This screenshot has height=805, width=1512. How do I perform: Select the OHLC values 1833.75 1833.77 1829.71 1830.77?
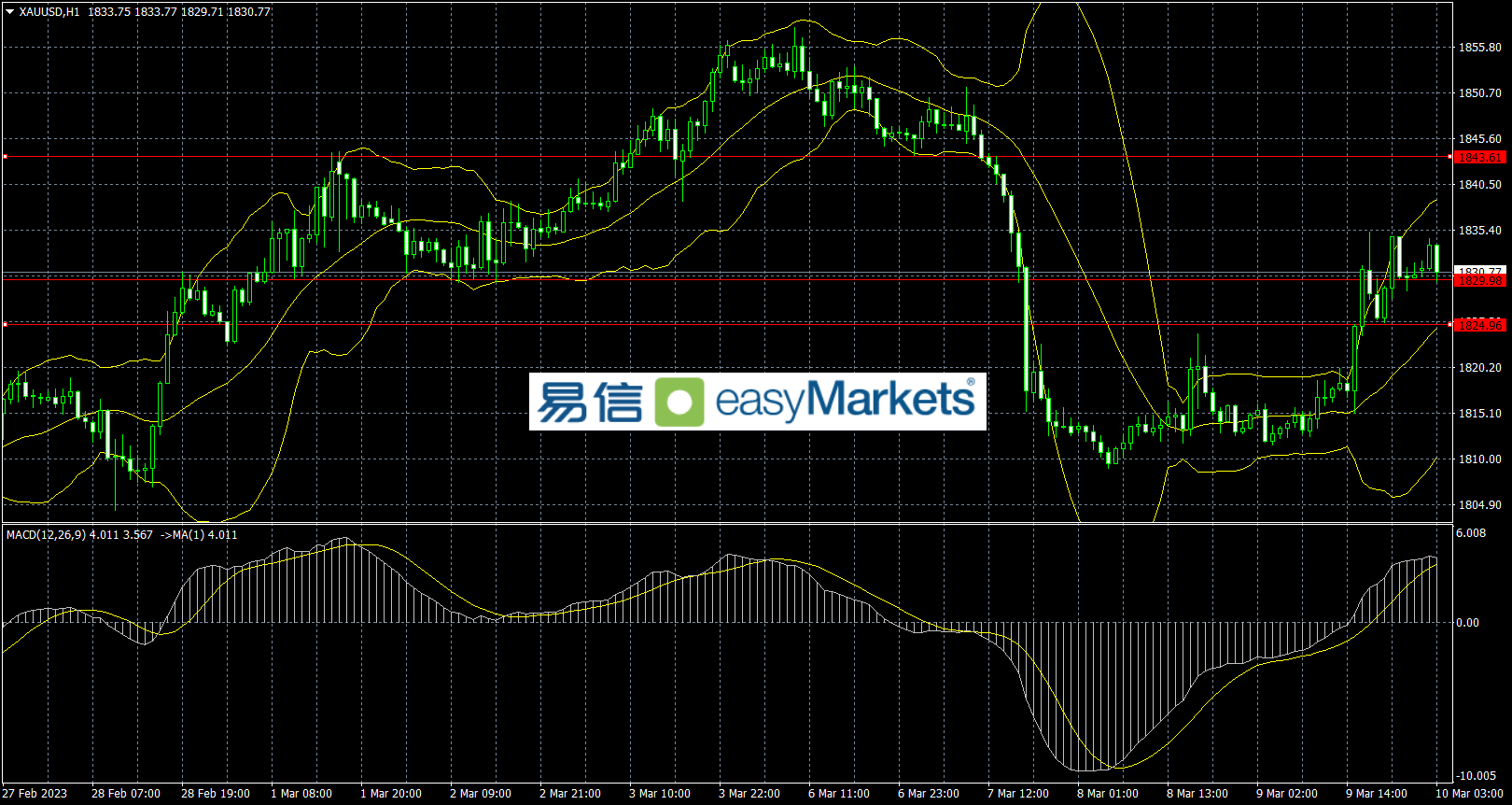pyautogui.click(x=179, y=11)
